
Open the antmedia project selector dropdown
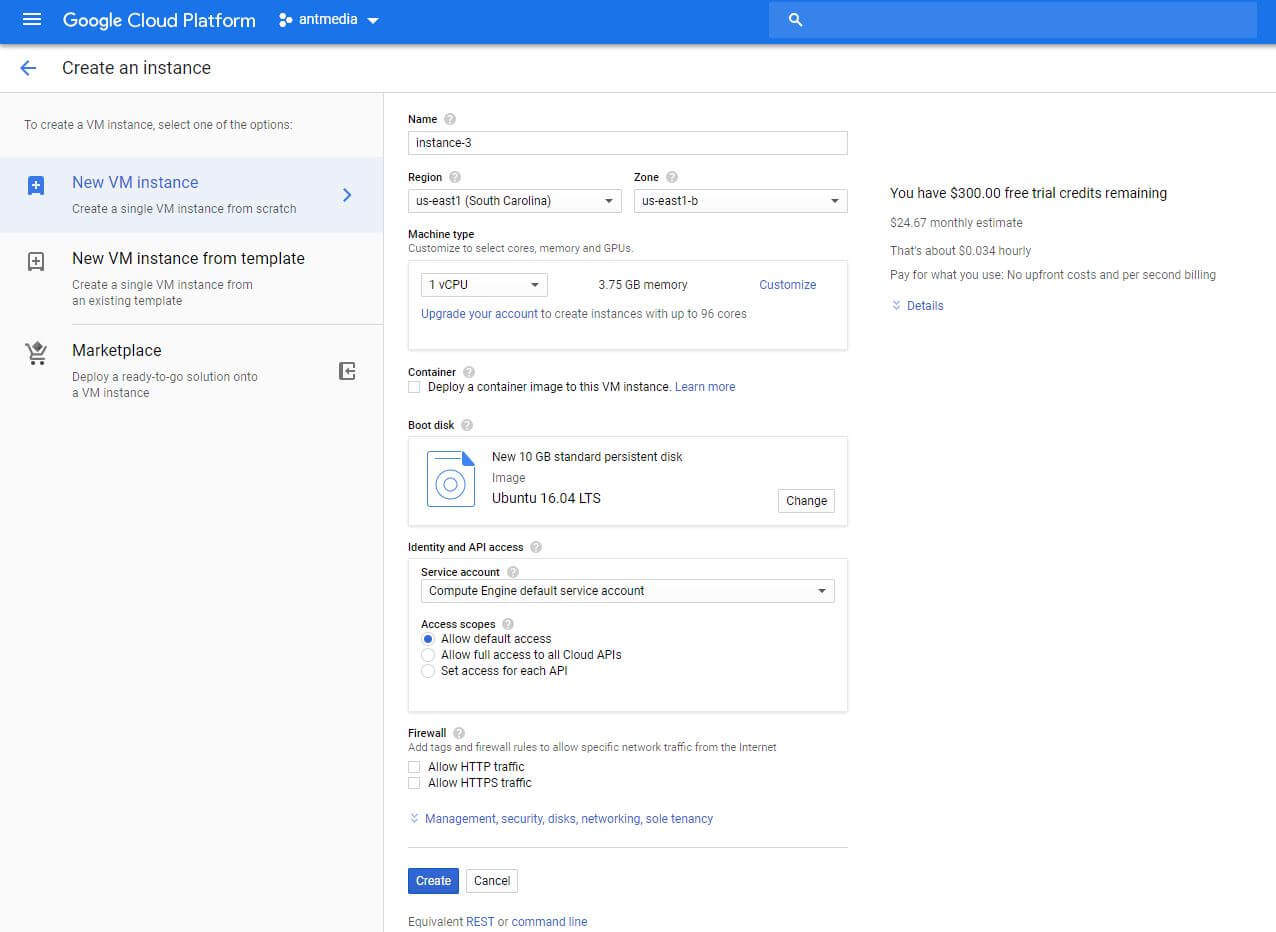click(330, 20)
